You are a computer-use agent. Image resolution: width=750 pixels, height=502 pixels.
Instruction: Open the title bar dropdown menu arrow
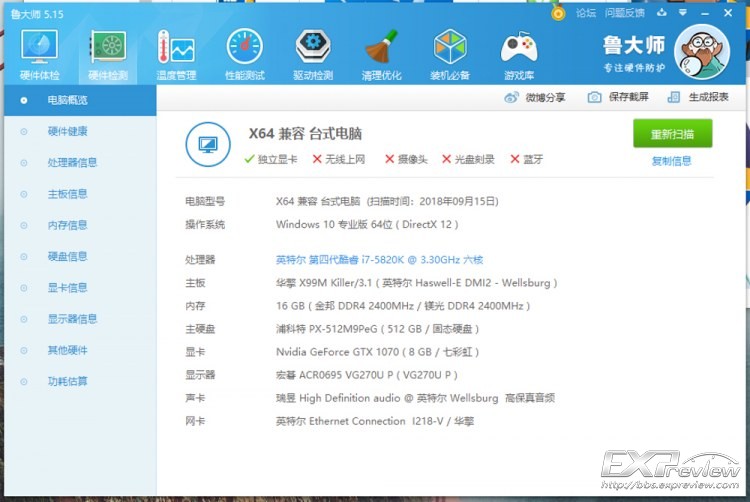683,12
